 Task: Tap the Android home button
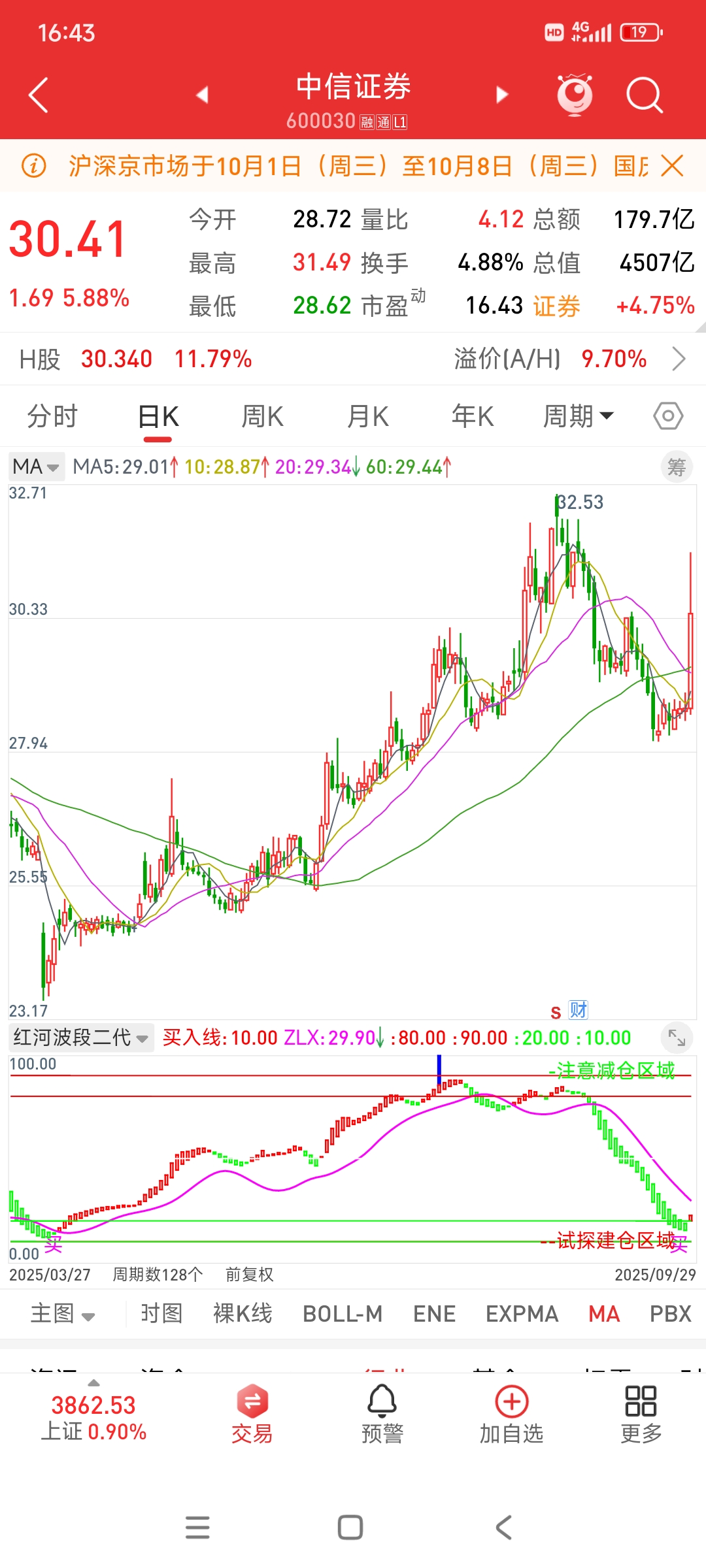350,1527
